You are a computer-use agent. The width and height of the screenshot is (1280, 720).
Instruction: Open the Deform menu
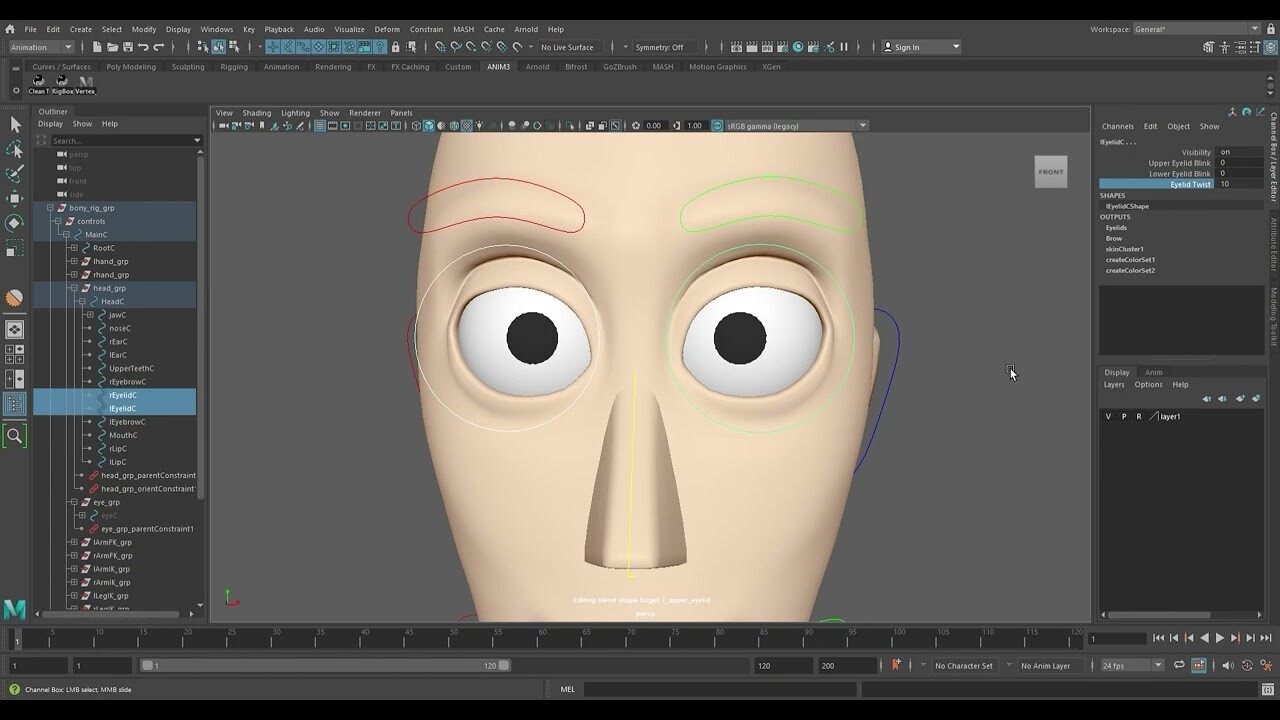coord(386,29)
